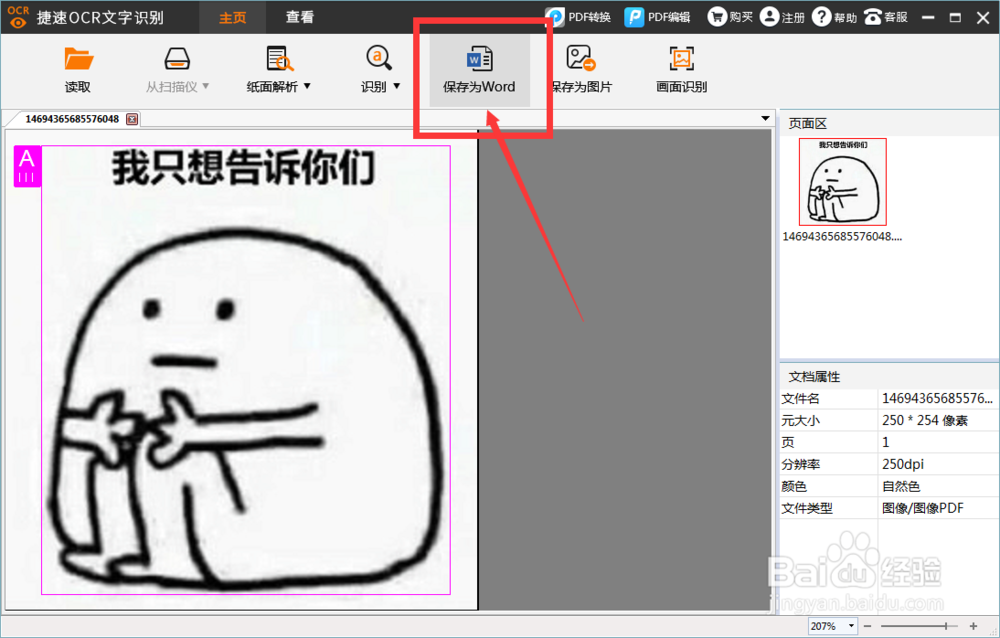Open the 帮助 help
Viewport: 1000px width, 638px height.
point(835,17)
